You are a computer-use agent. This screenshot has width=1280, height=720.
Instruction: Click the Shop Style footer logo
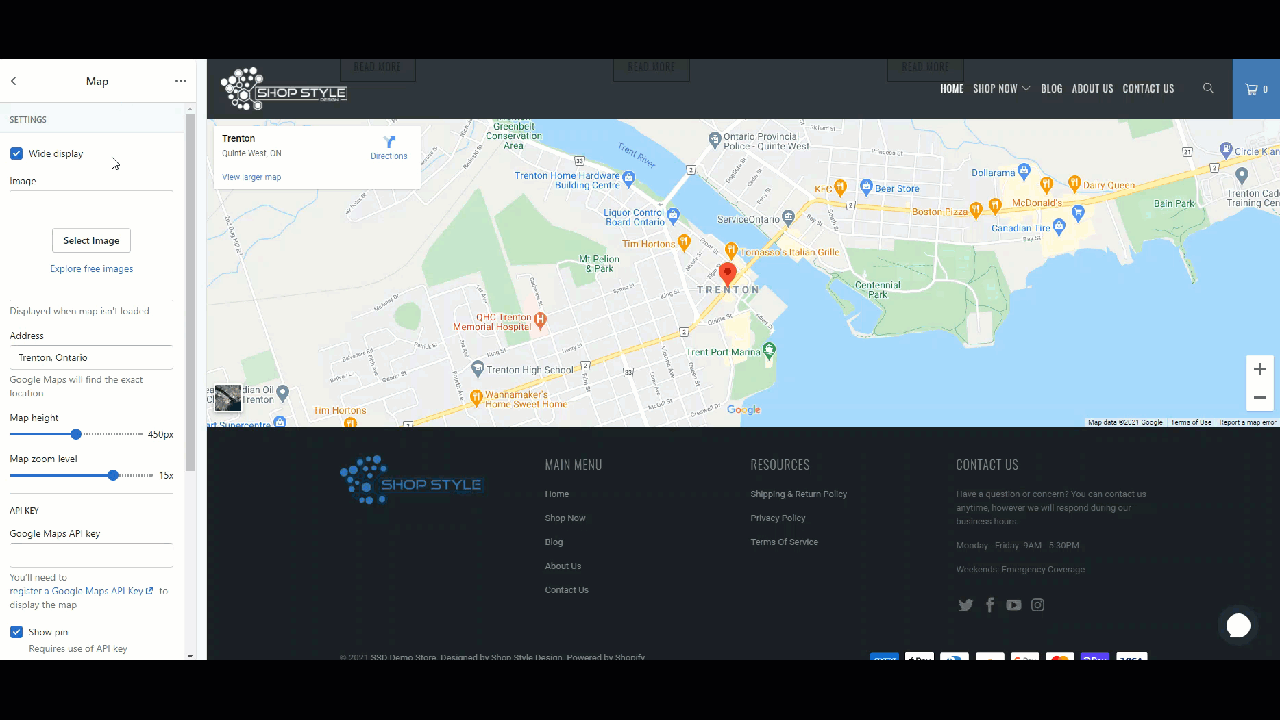411,481
